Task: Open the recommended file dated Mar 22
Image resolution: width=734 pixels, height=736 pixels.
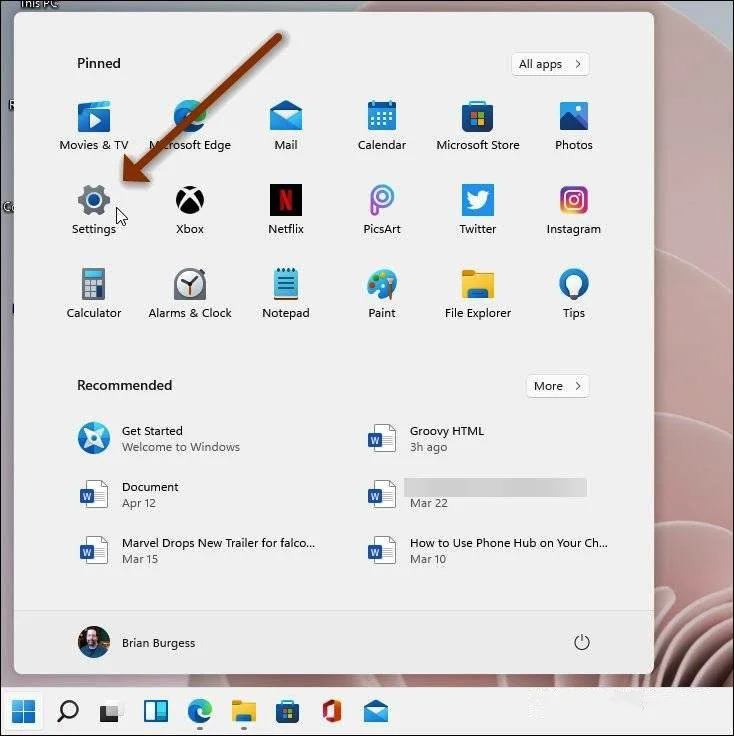Action: tap(476, 494)
